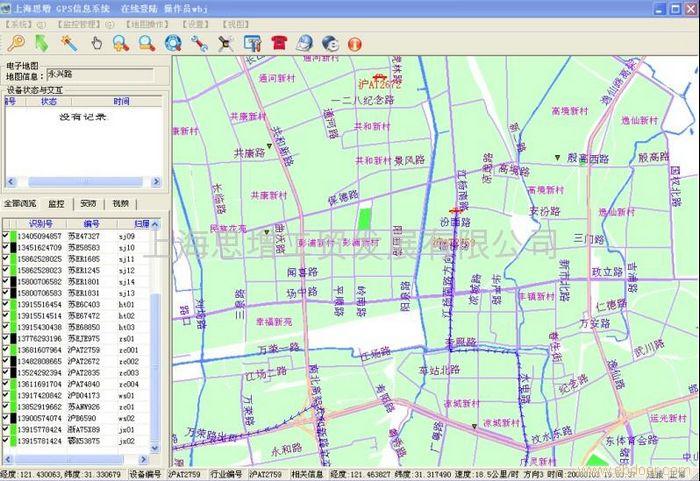Open the red wrench tool
The width and height of the screenshot is (700, 481).
pos(199,43)
